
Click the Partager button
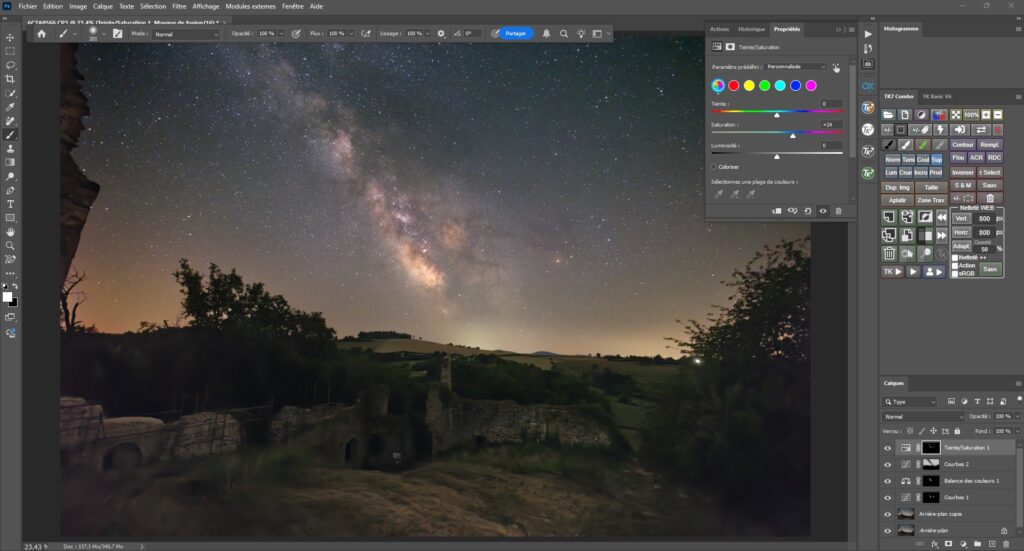(515, 33)
